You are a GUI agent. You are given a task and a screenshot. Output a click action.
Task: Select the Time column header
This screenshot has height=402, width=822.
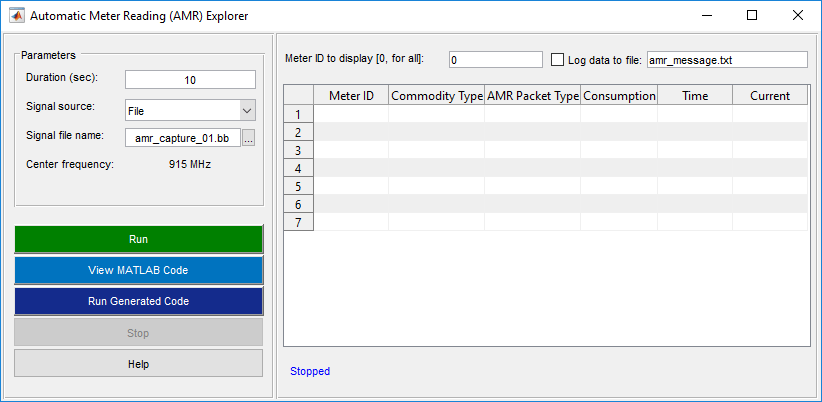coord(695,96)
